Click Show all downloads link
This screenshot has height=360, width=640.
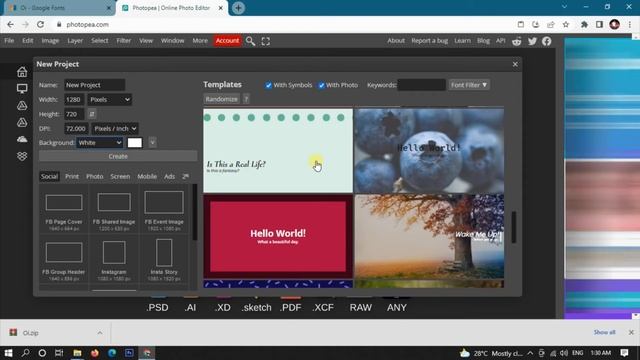604,332
